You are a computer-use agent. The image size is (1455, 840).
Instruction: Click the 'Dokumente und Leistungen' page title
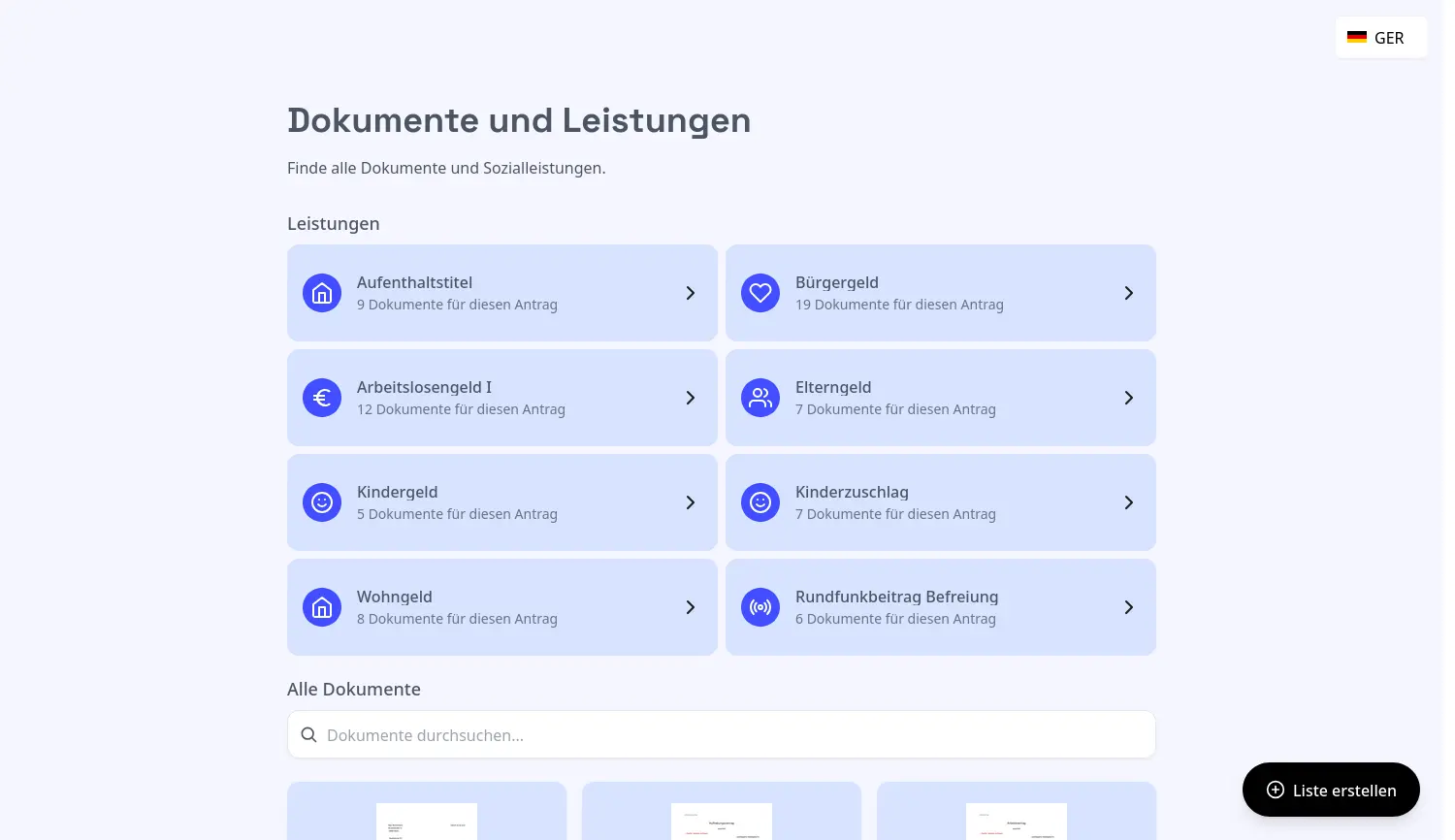click(x=519, y=120)
